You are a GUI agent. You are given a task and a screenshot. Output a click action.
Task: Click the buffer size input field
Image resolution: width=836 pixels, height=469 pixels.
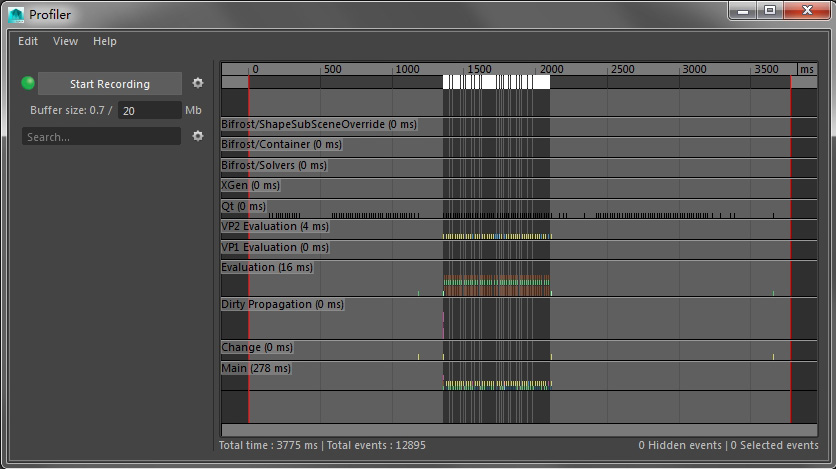tap(149, 111)
